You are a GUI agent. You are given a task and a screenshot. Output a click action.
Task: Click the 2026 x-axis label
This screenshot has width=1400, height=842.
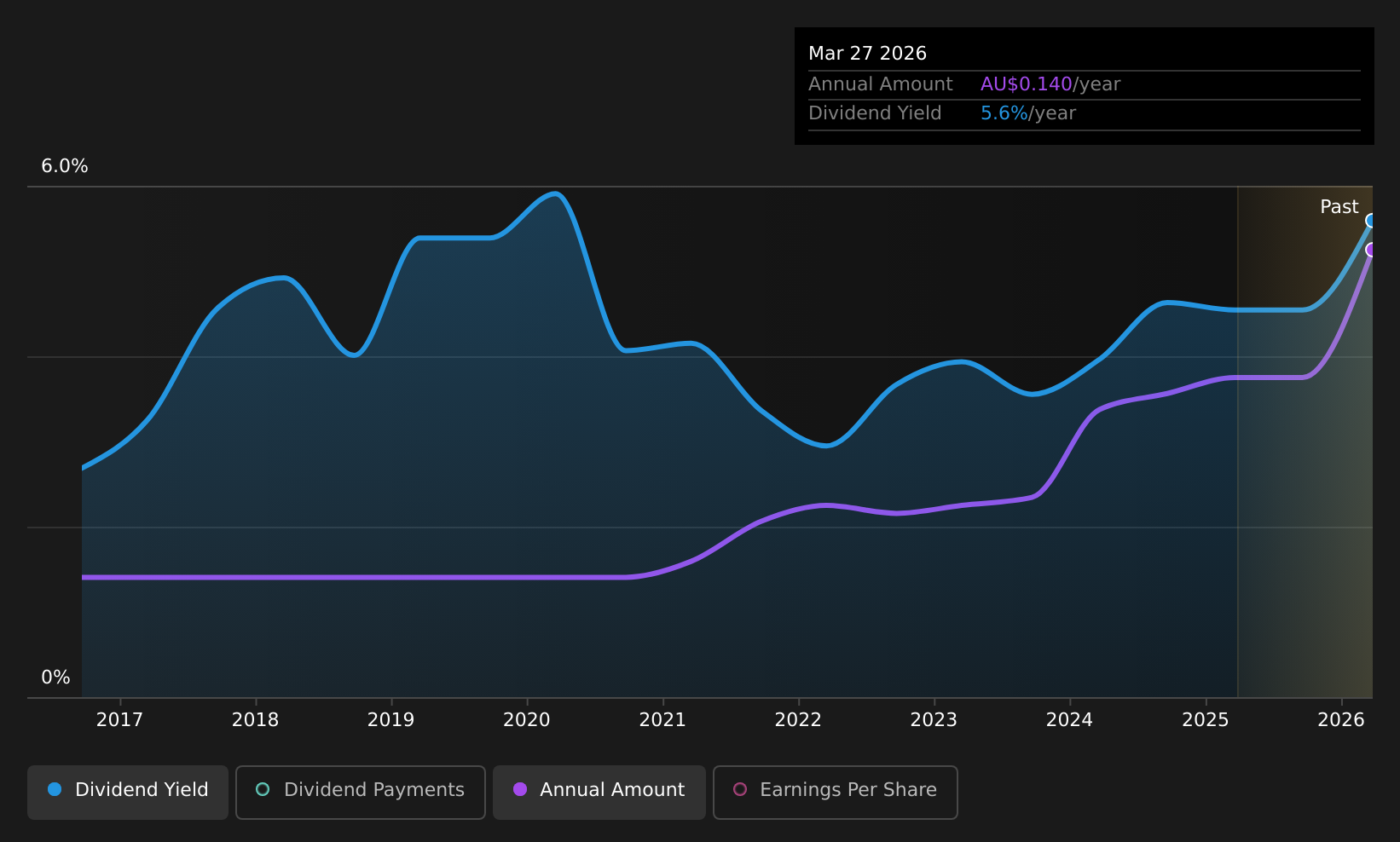1341,720
